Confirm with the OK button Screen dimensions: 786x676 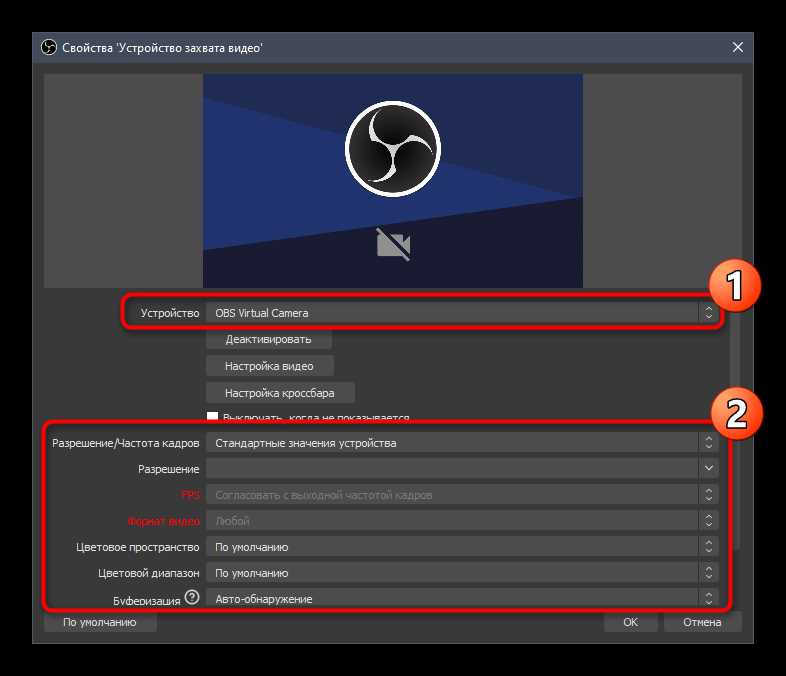coord(630,622)
